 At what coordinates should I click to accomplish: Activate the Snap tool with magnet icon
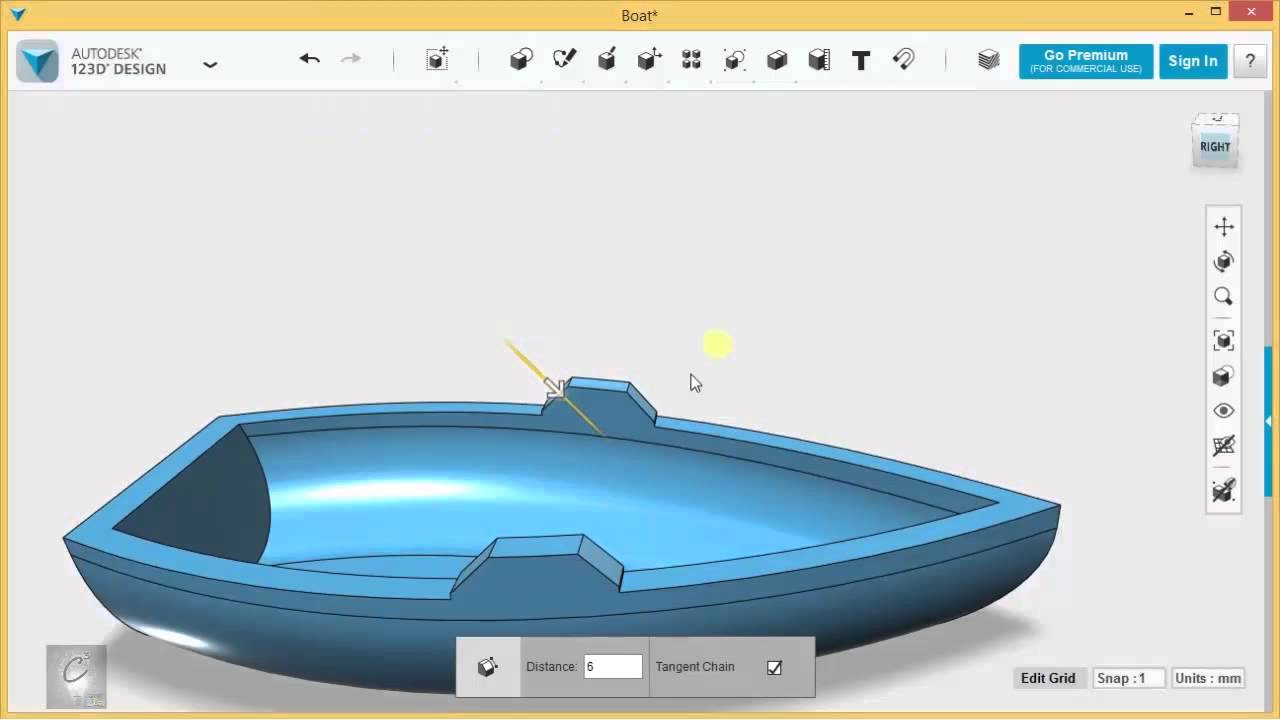point(903,60)
